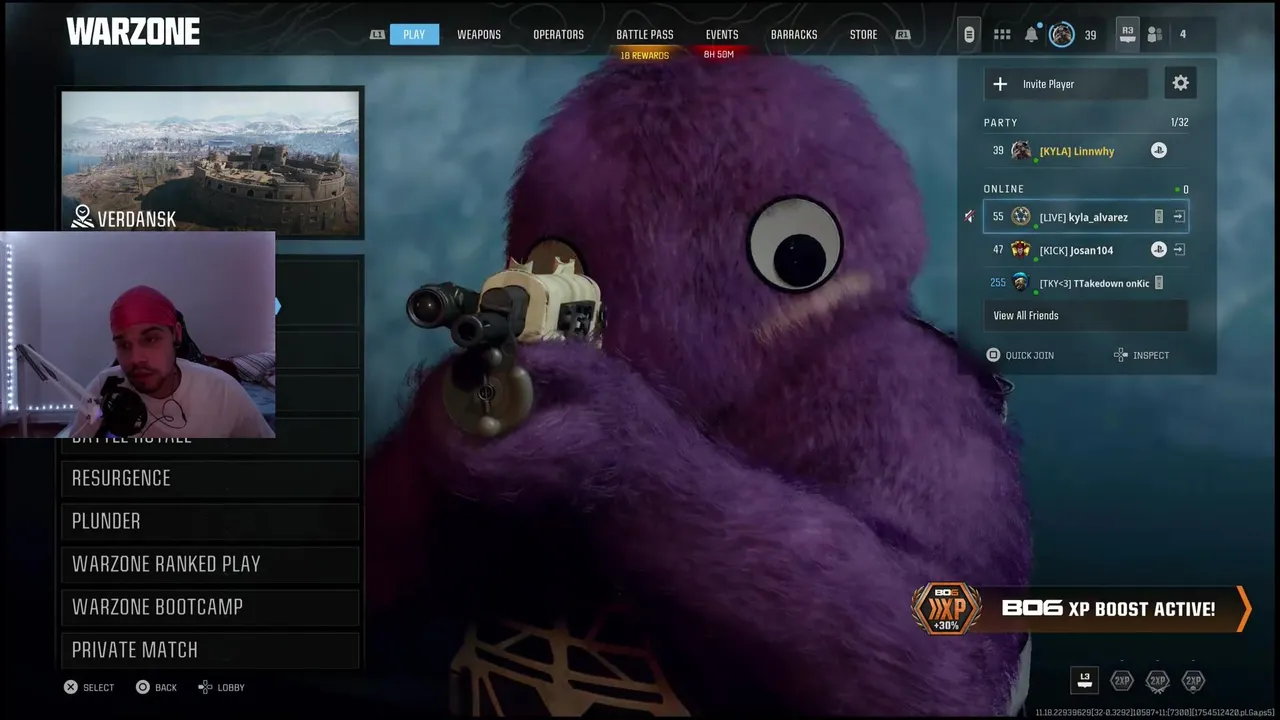
Task: Click the R1 bumper icon
Action: 903,34
